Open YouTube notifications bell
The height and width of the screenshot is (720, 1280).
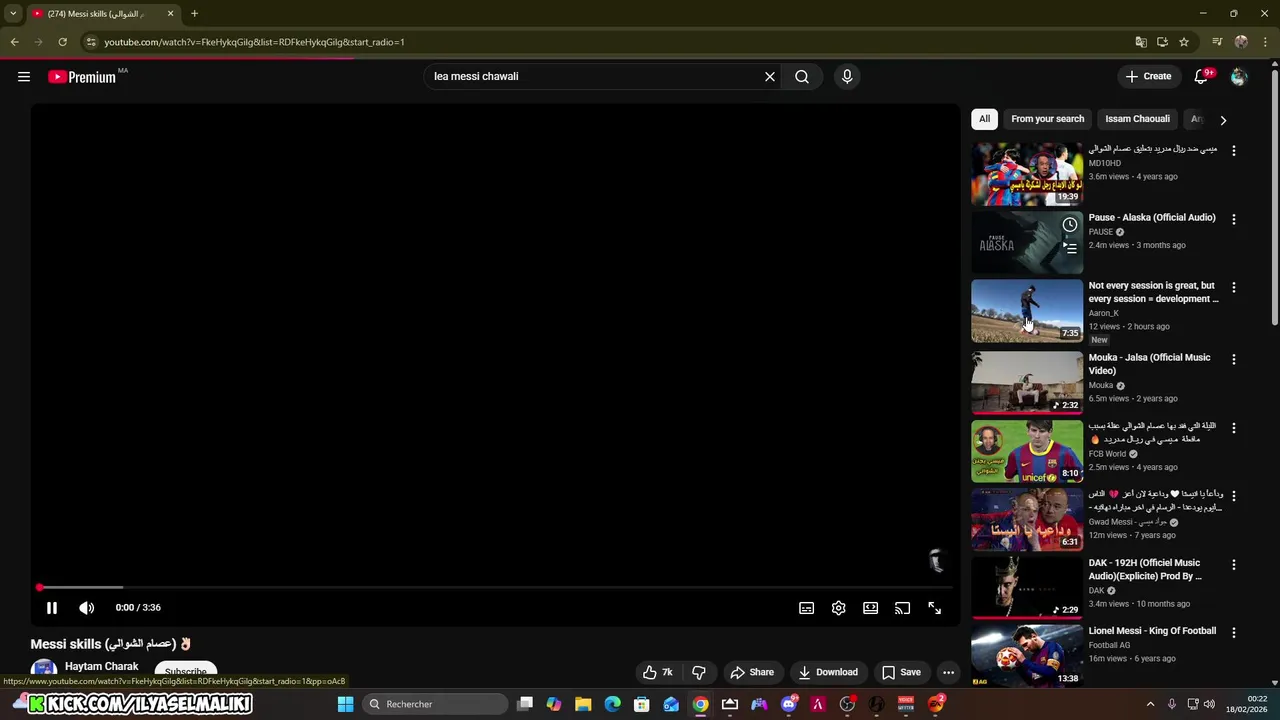(x=1201, y=77)
